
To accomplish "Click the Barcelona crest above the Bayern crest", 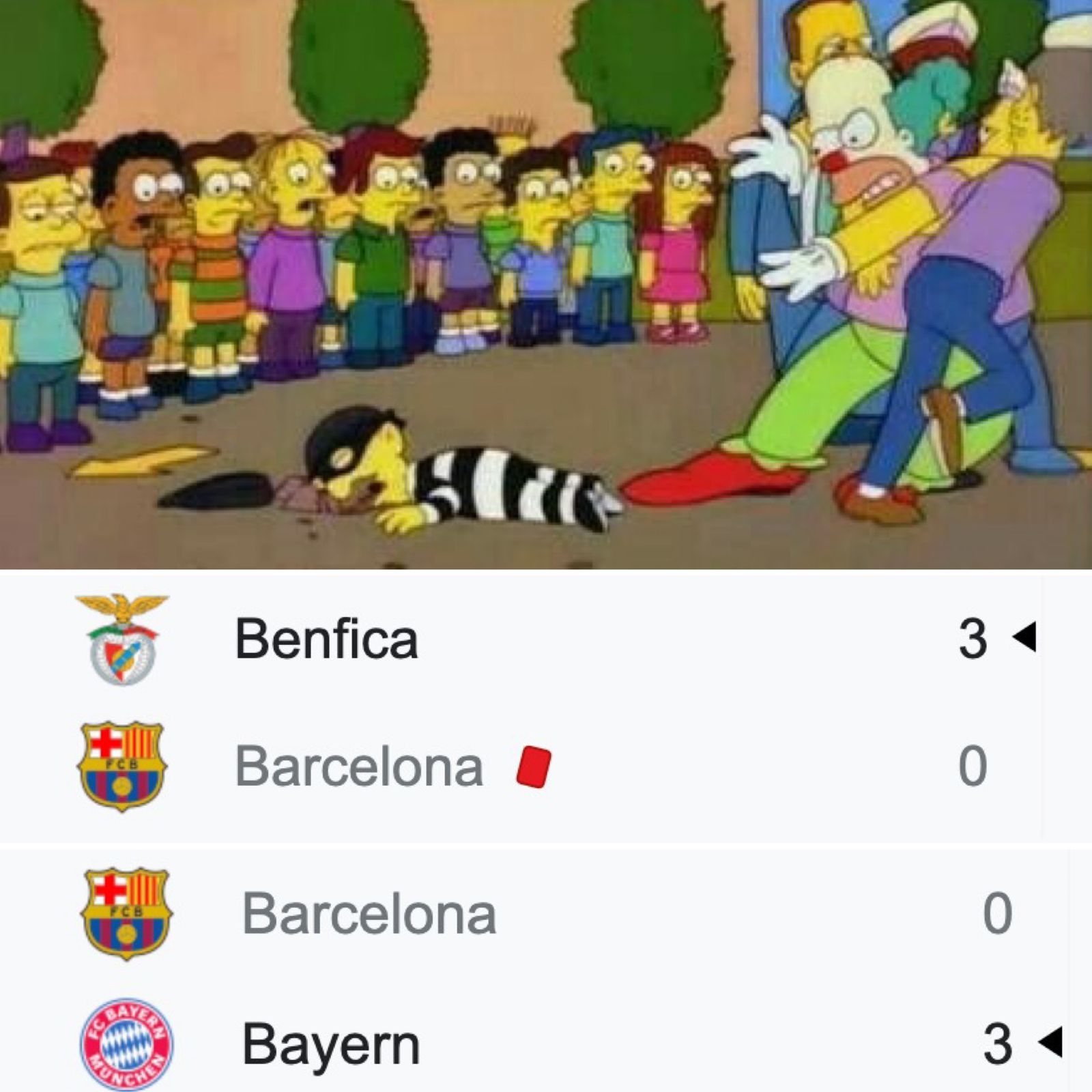I will click(126, 914).
